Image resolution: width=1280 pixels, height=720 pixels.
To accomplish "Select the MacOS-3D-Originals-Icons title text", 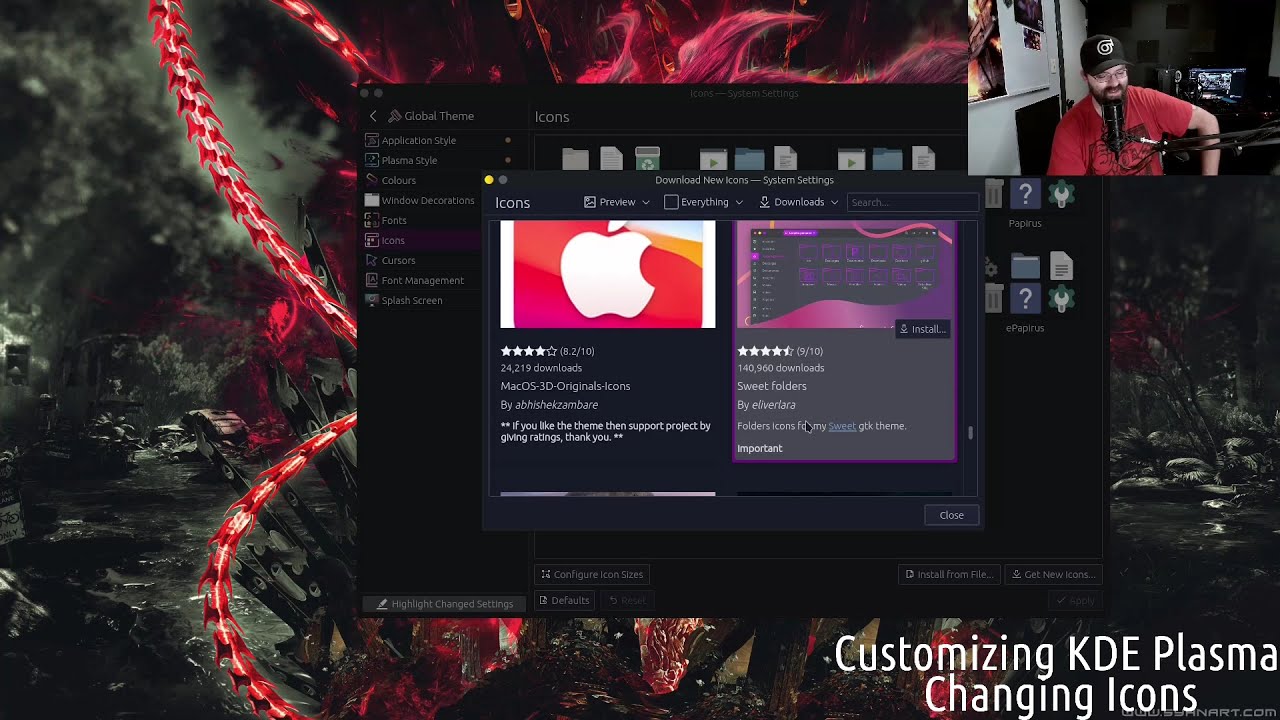I will (565, 386).
